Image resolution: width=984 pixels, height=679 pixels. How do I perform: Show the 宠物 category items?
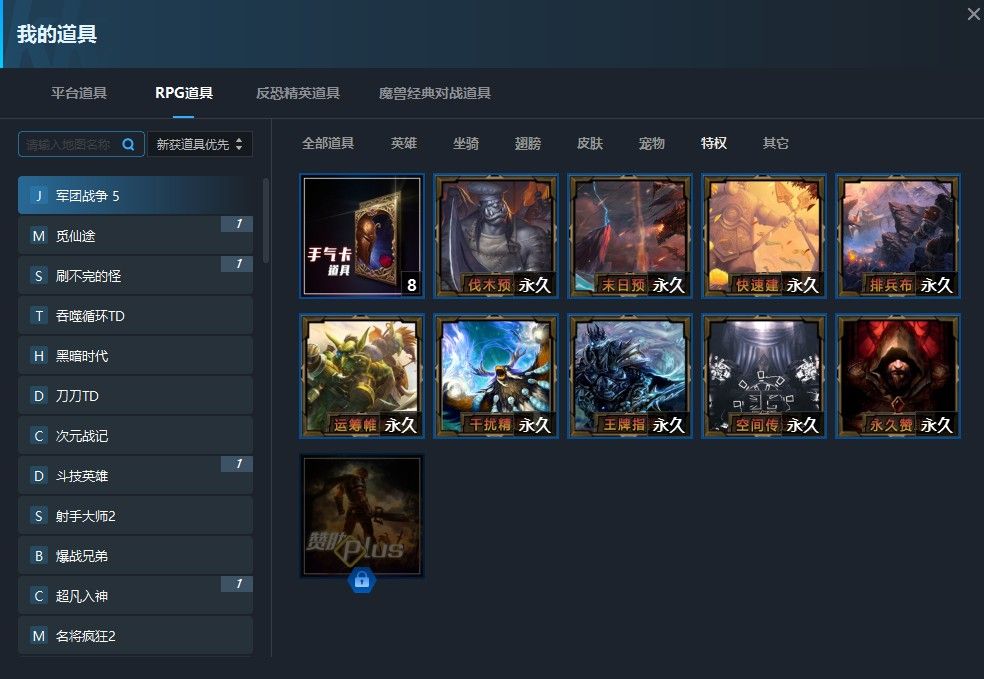652,143
